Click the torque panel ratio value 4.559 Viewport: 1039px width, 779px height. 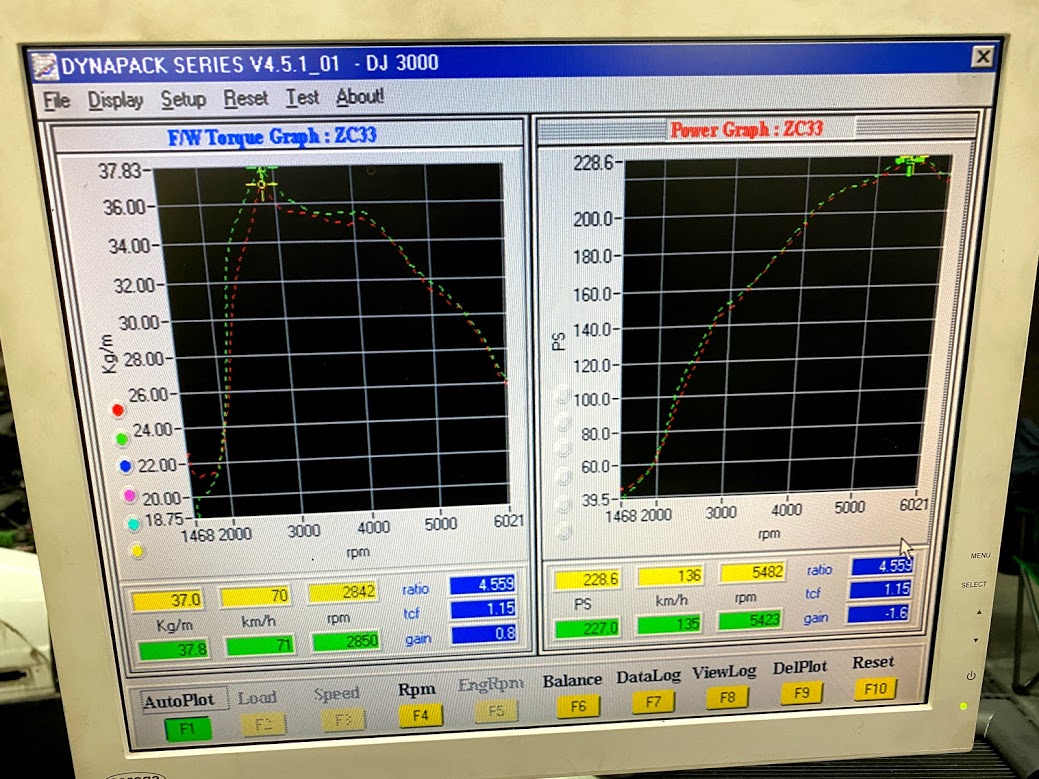[x=482, y=585]
